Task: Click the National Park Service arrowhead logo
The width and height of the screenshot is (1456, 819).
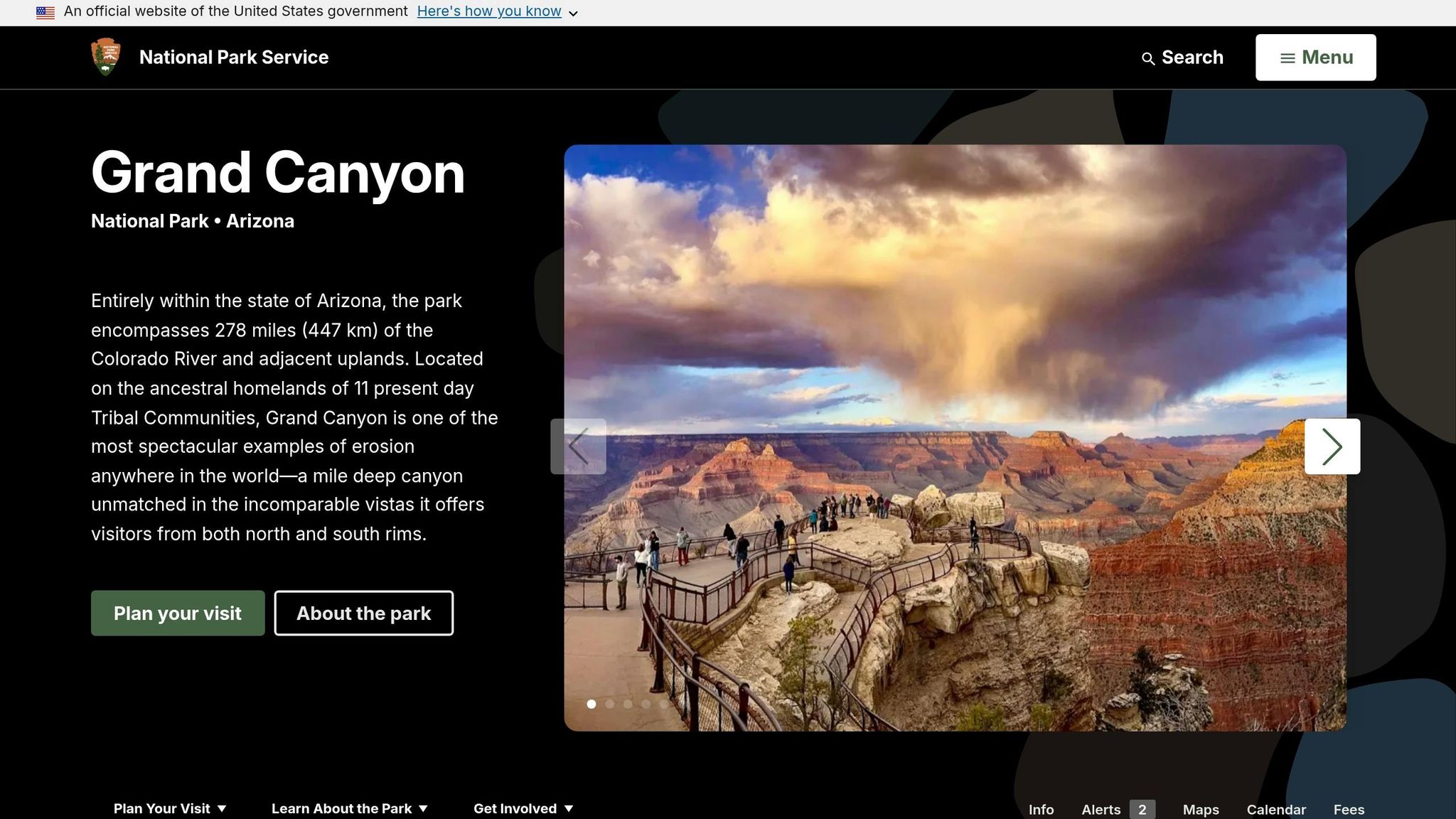Action: point(106,57)
